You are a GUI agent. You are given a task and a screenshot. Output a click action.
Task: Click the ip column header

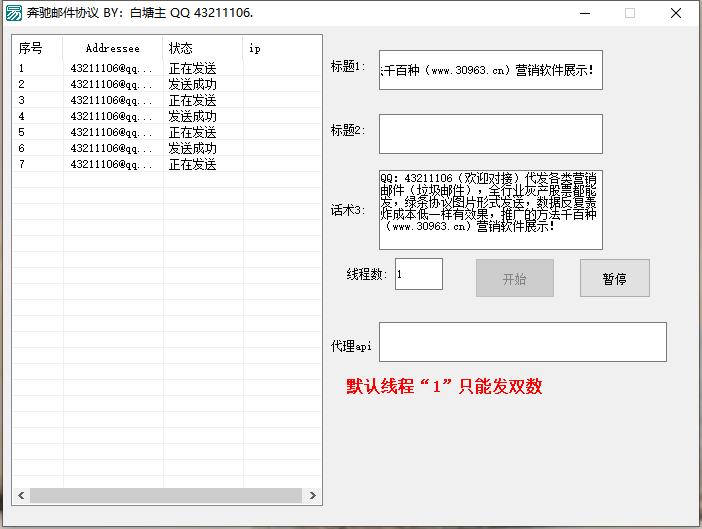tap(282, 48)
